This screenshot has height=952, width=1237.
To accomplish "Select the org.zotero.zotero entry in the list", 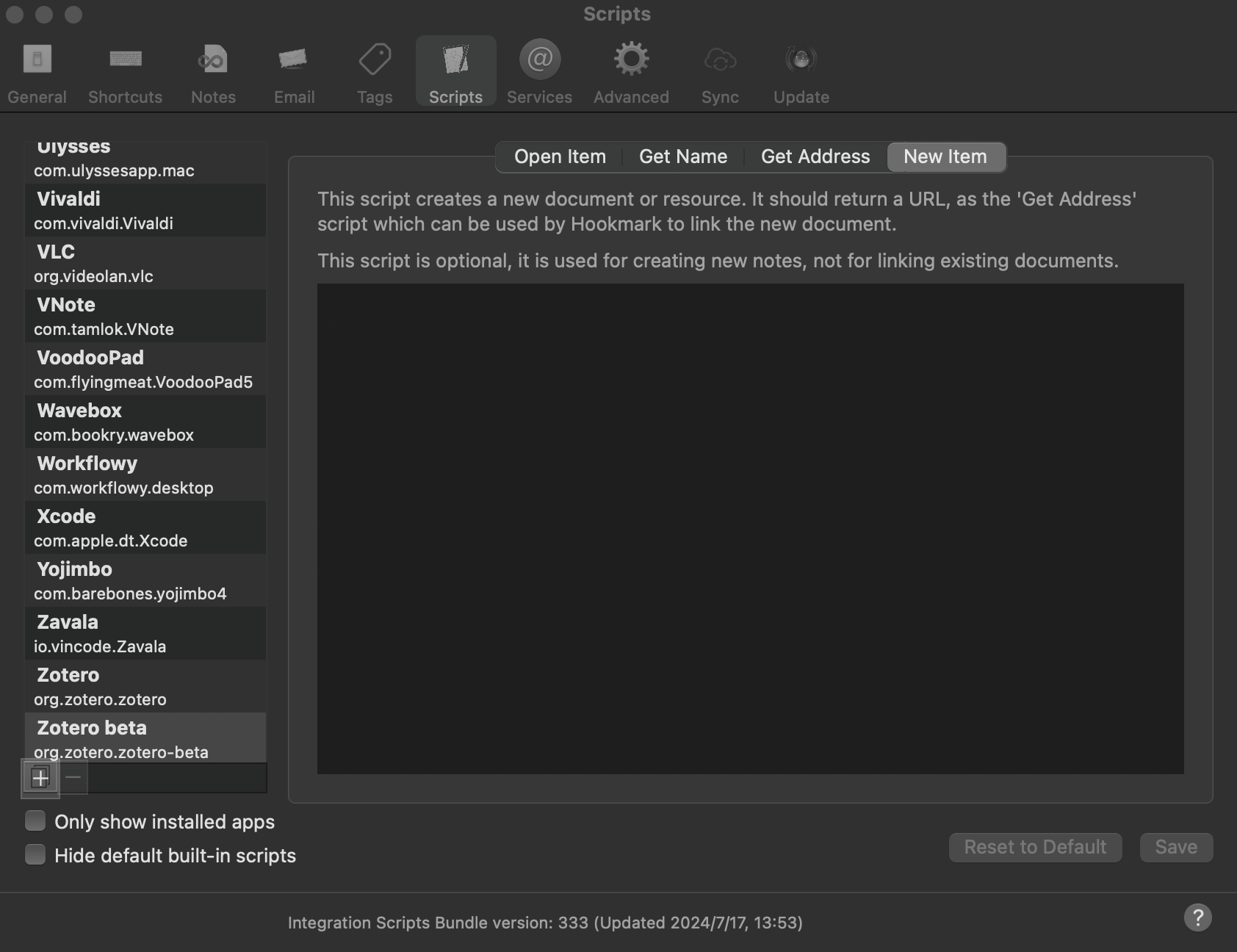I will tap(145, 686).
